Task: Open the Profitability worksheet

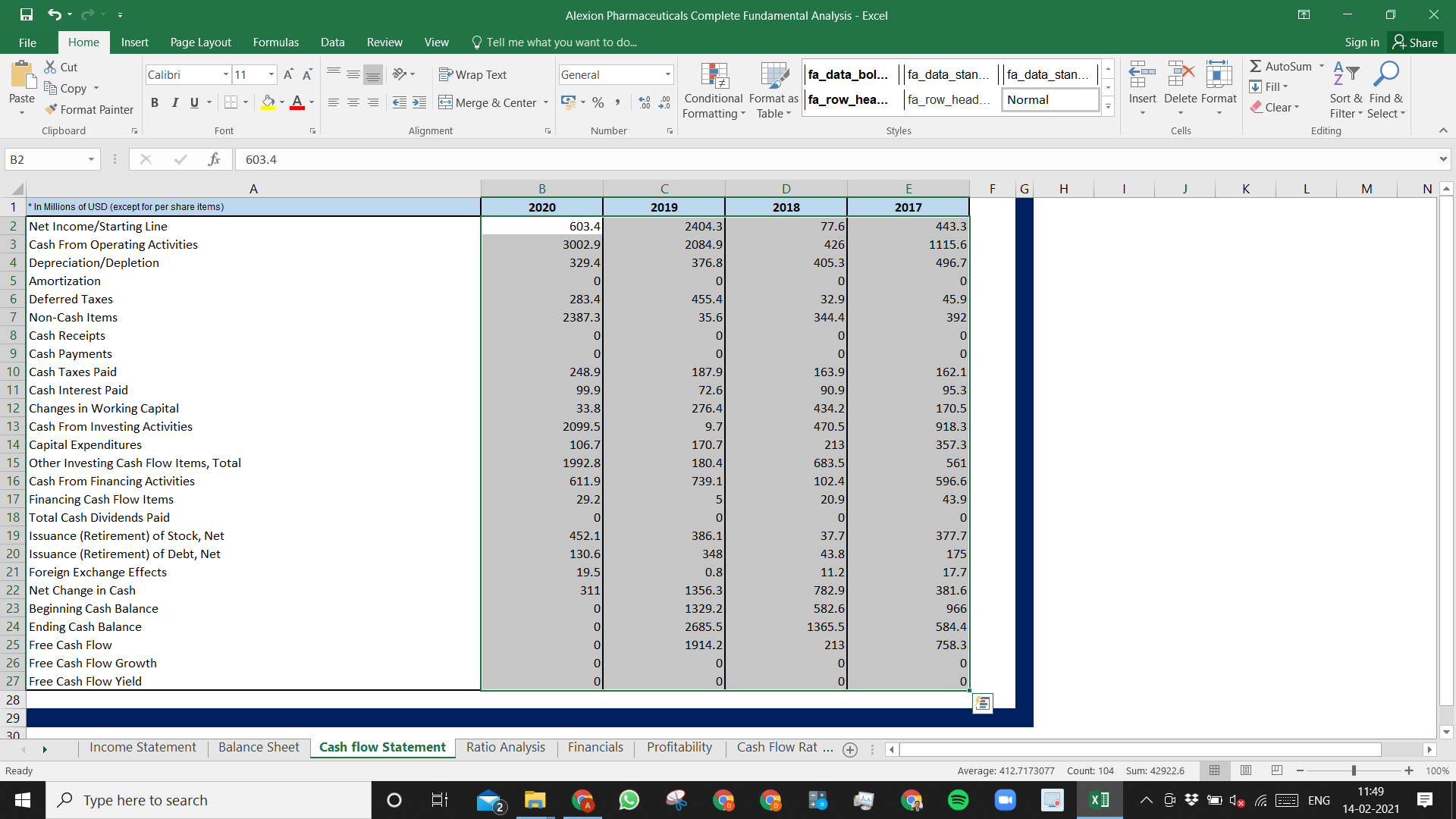Action: 679,748
